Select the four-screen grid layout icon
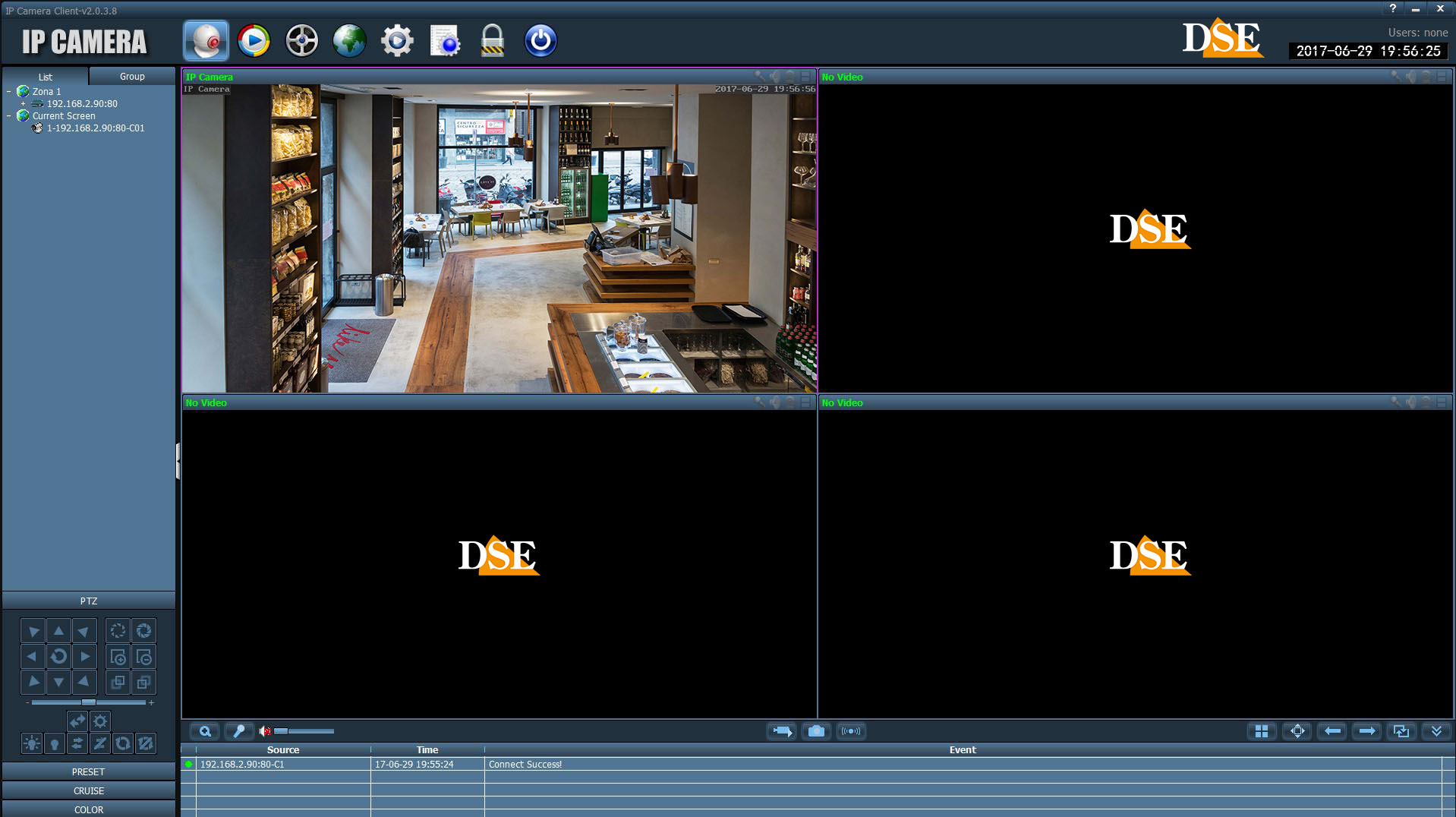 (1262, 731)
